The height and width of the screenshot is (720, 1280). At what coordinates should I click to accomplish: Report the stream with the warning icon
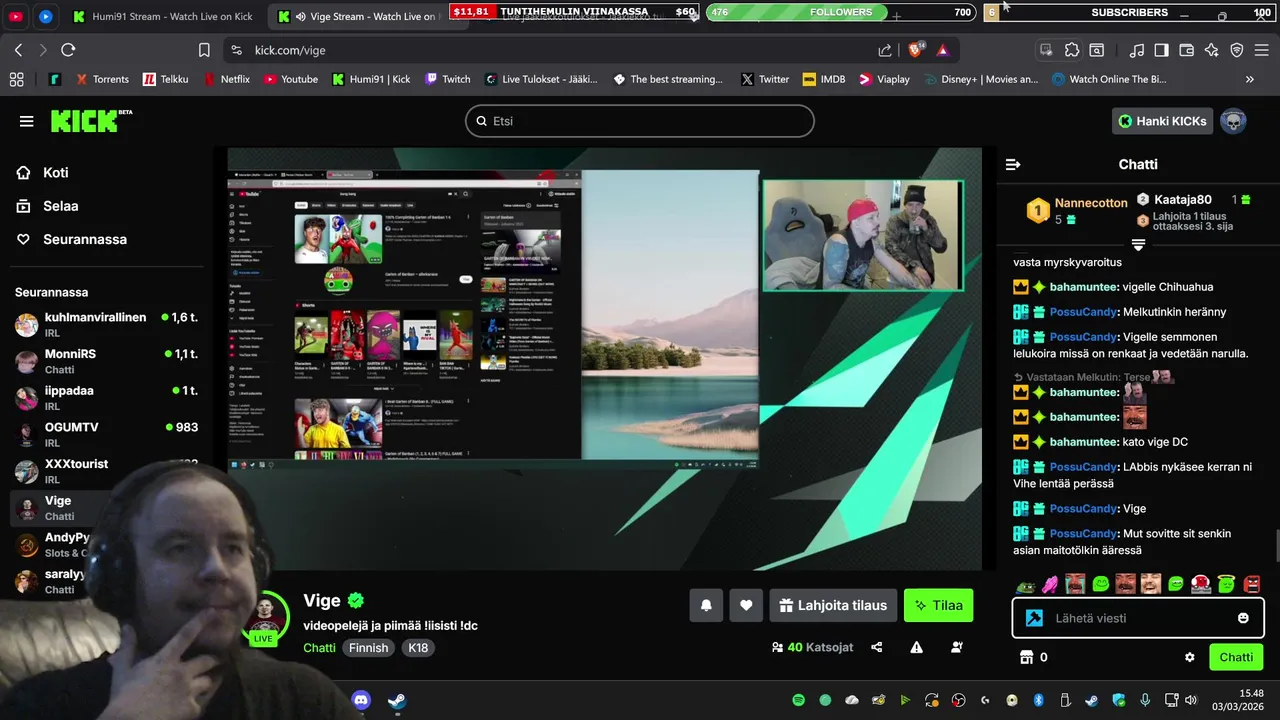(x=916, y=647)
